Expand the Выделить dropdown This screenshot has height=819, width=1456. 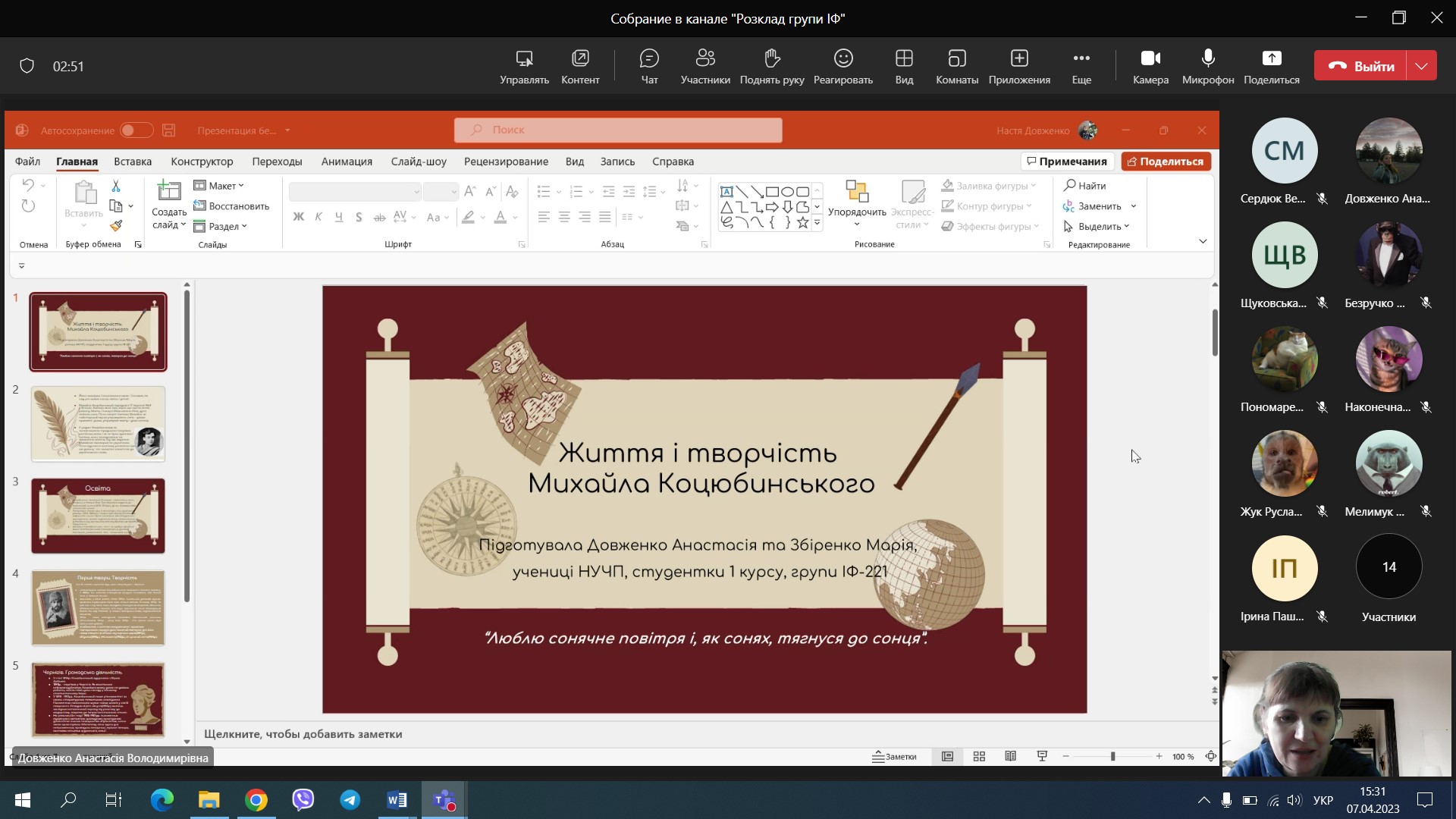pos(1098,226)
